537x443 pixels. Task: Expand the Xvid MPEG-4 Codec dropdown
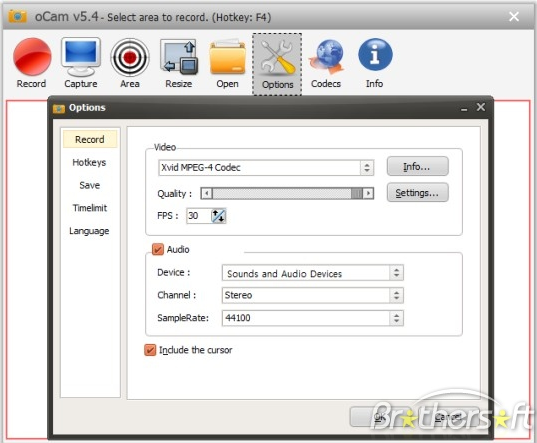(266, 168)
